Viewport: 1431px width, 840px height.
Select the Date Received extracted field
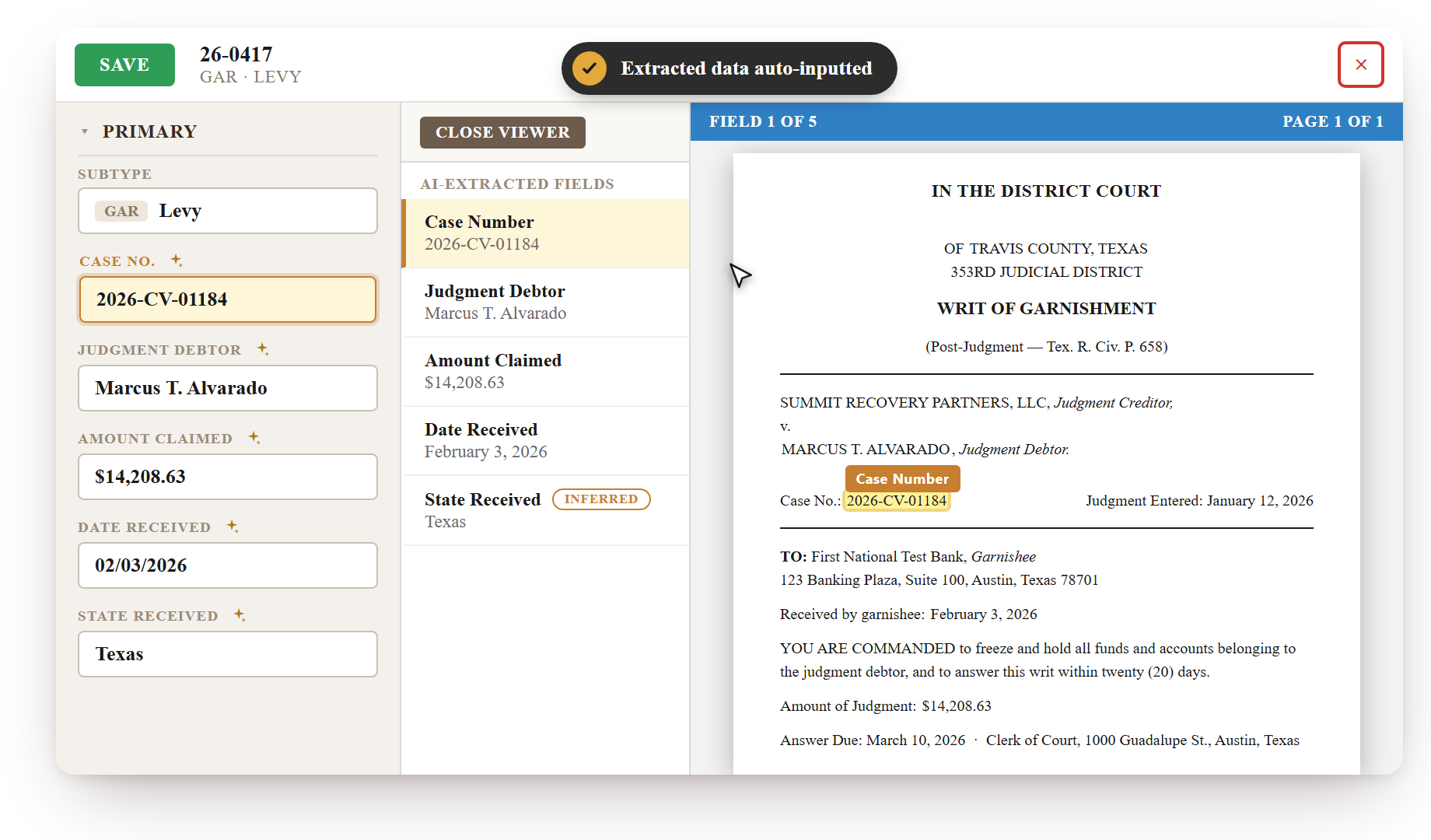545,441
